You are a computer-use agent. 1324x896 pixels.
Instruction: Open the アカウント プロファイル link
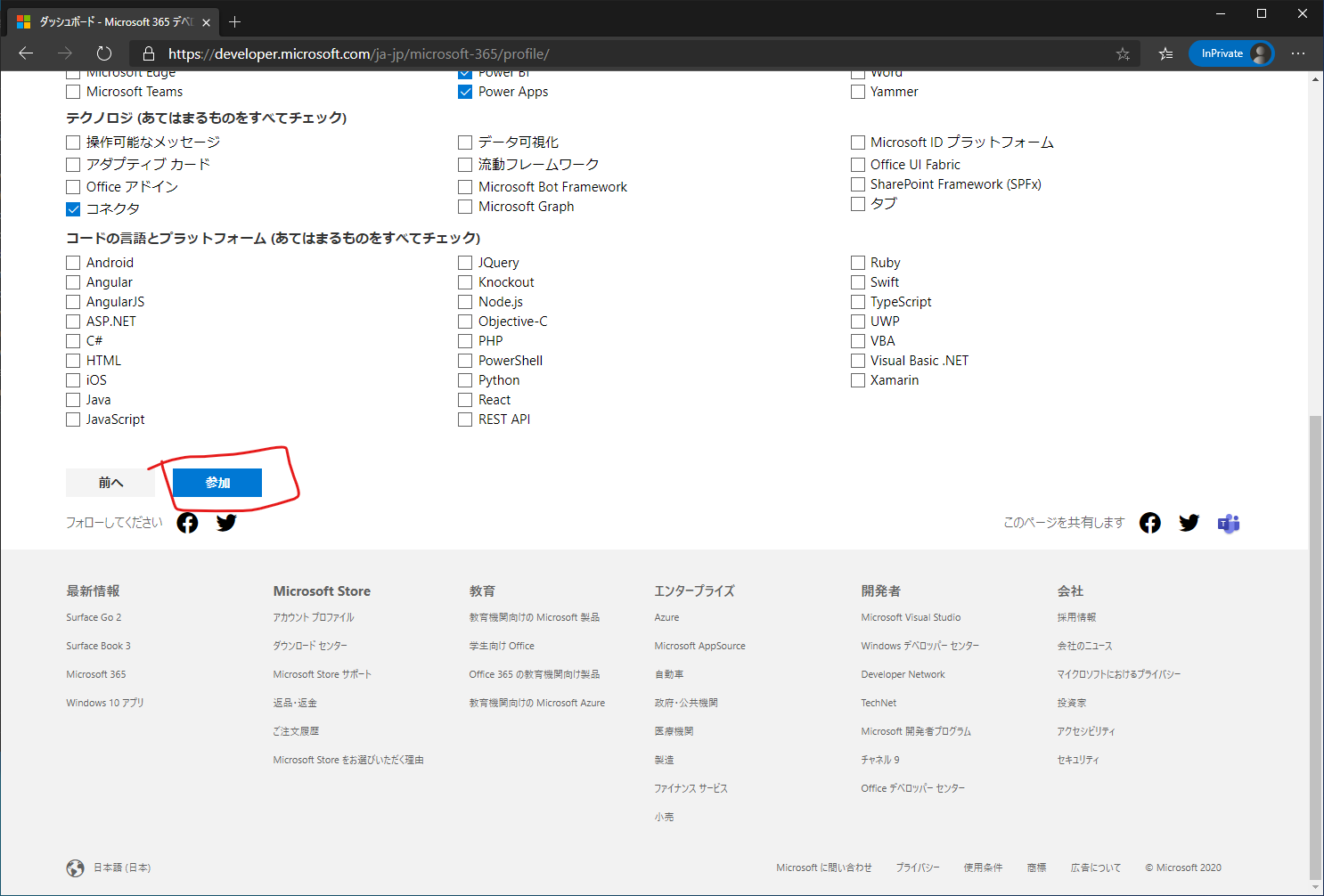[x=314, y=617]
